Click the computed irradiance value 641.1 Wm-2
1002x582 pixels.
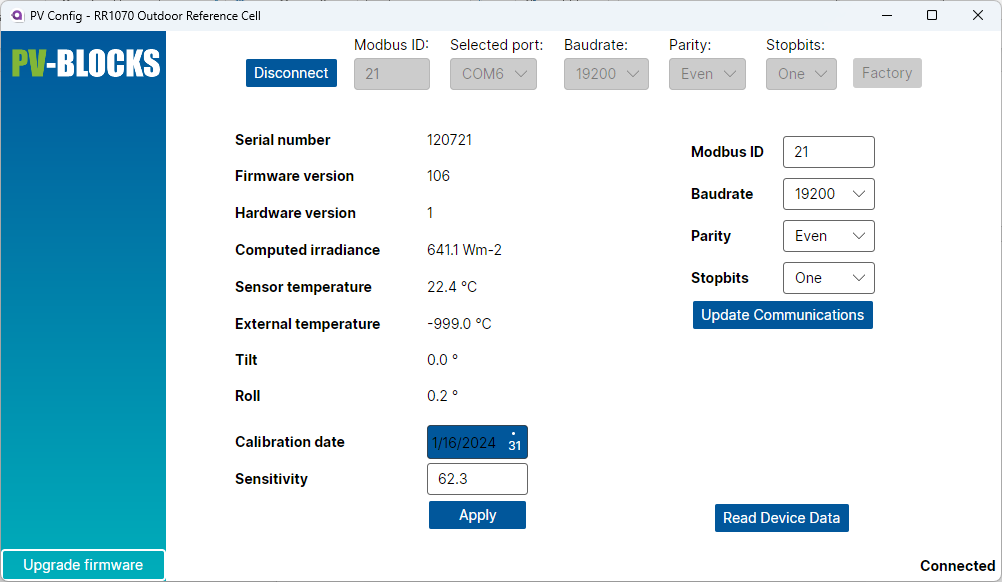[465, 250]
